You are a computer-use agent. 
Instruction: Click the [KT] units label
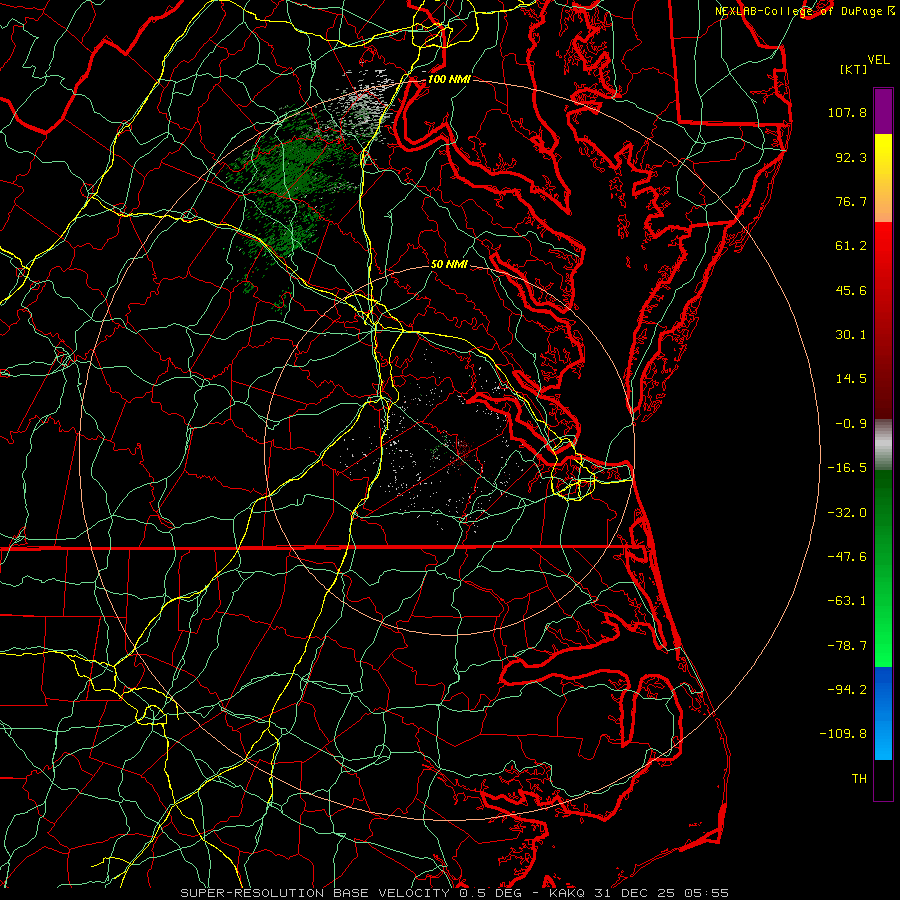point(854,69)
